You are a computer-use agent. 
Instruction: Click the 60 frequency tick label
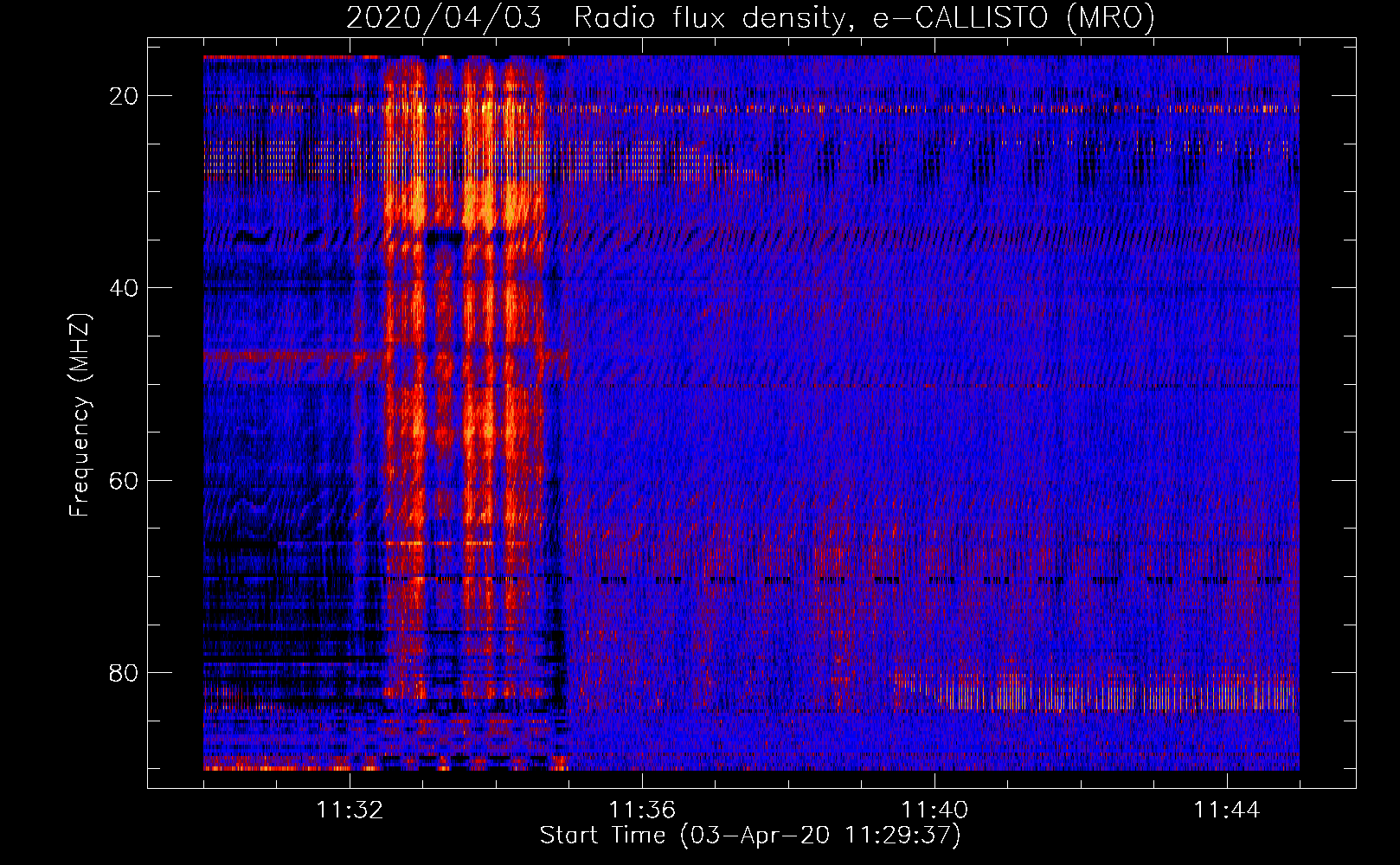click(x=124, y=480)
